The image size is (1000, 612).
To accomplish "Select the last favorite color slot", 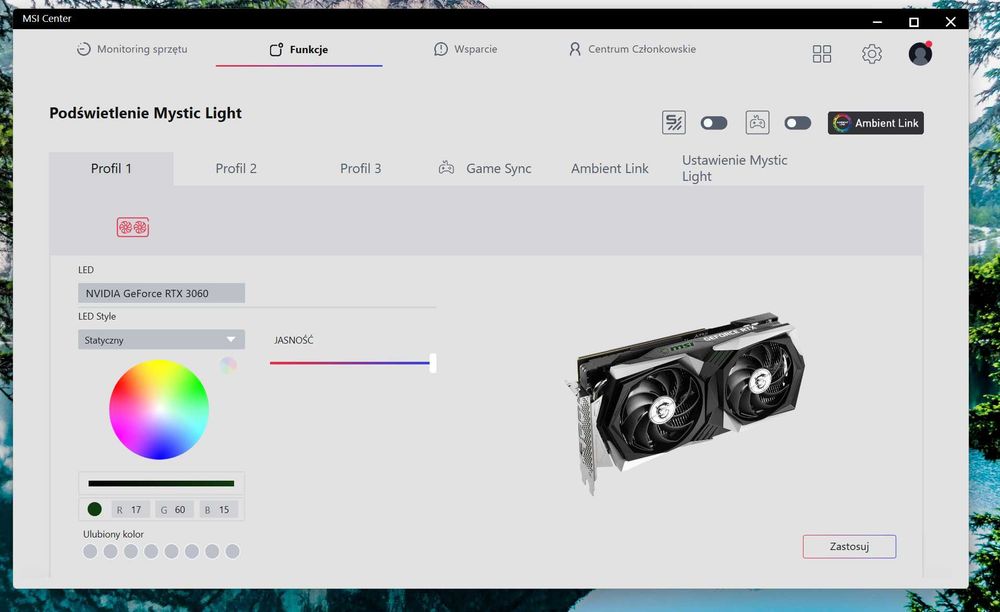I will [233, 551].
